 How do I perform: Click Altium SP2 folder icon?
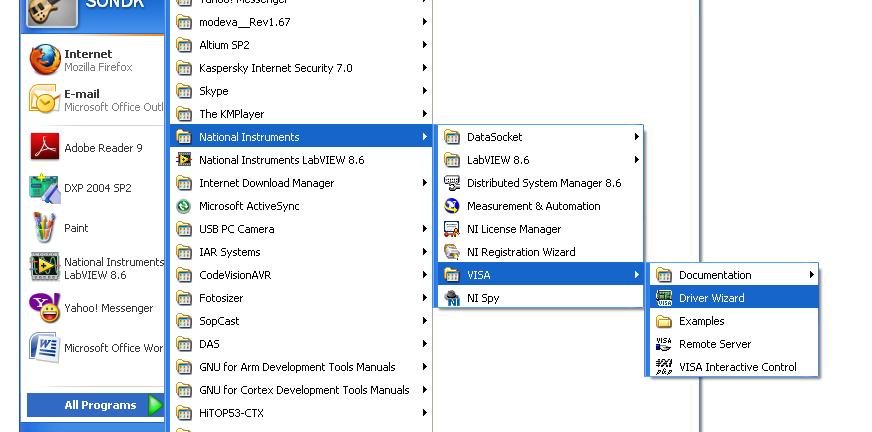[184, 44]
